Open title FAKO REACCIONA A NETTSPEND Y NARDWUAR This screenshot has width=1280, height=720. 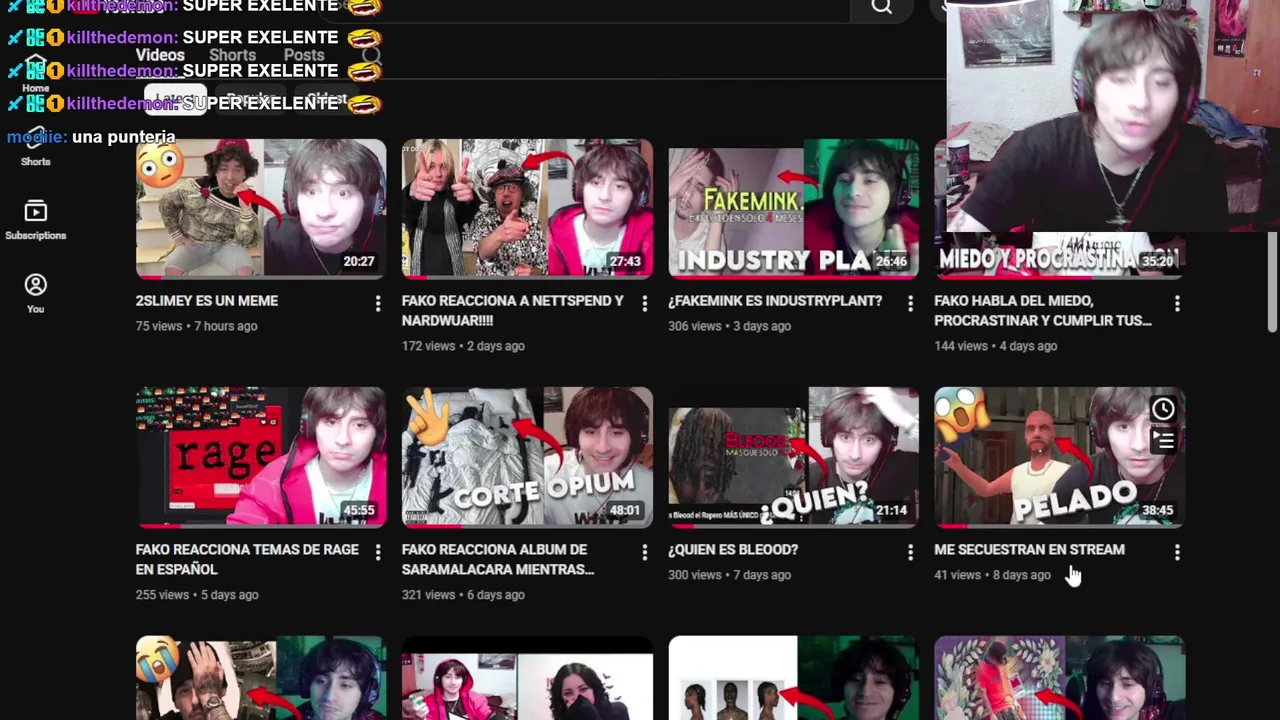(x=512, y=310)
